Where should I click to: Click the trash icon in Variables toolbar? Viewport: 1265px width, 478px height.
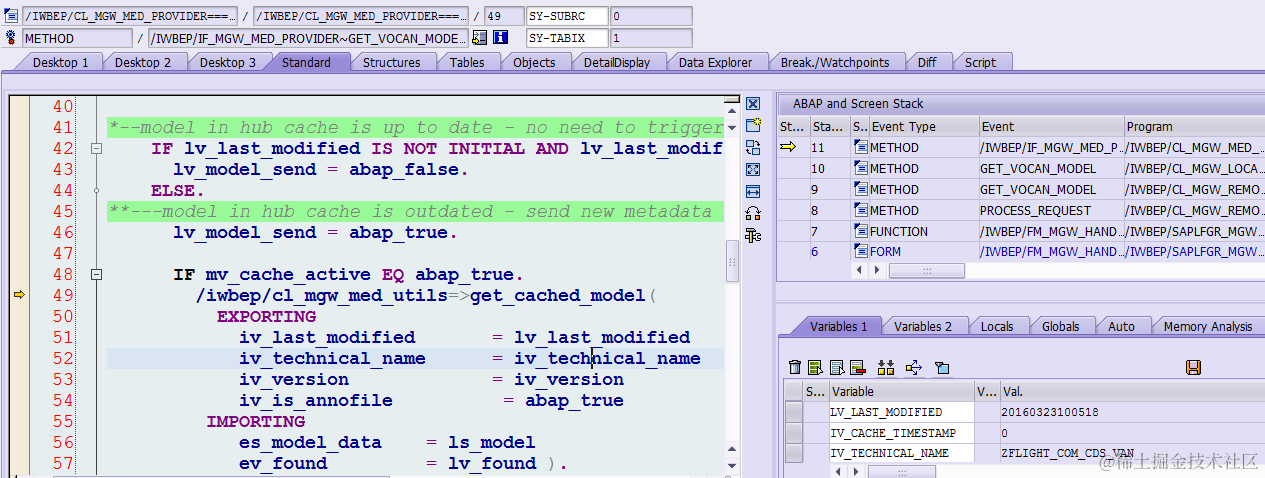pos(795,368)
